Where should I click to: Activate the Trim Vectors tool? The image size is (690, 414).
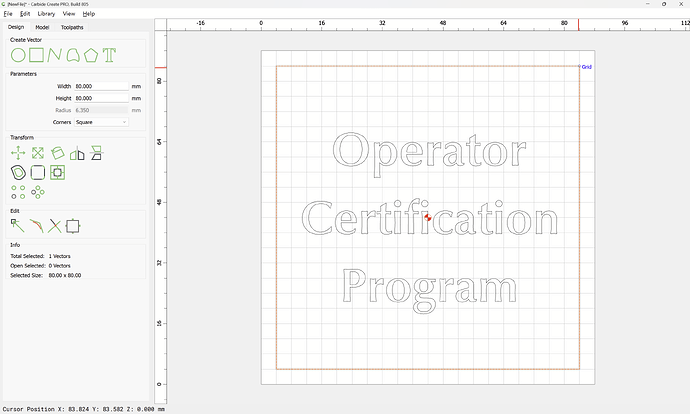(36, 226)
